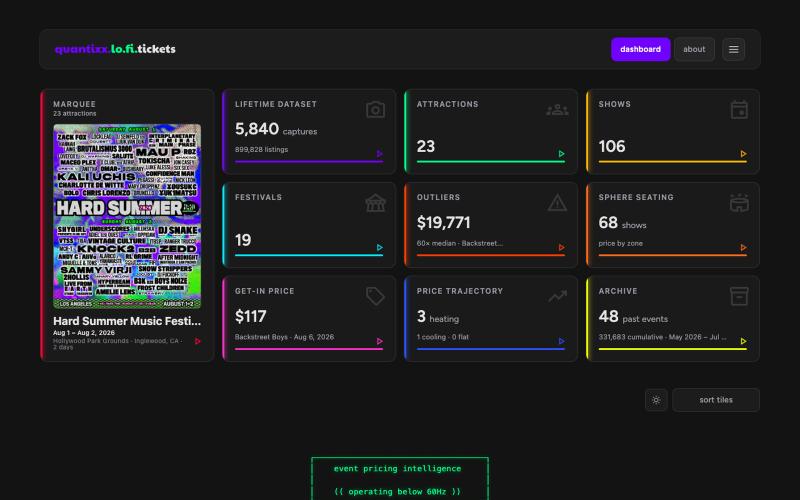Click the Price Trajectory tile heading
Viewport: 800px width, 500px height.
(460, 291)
